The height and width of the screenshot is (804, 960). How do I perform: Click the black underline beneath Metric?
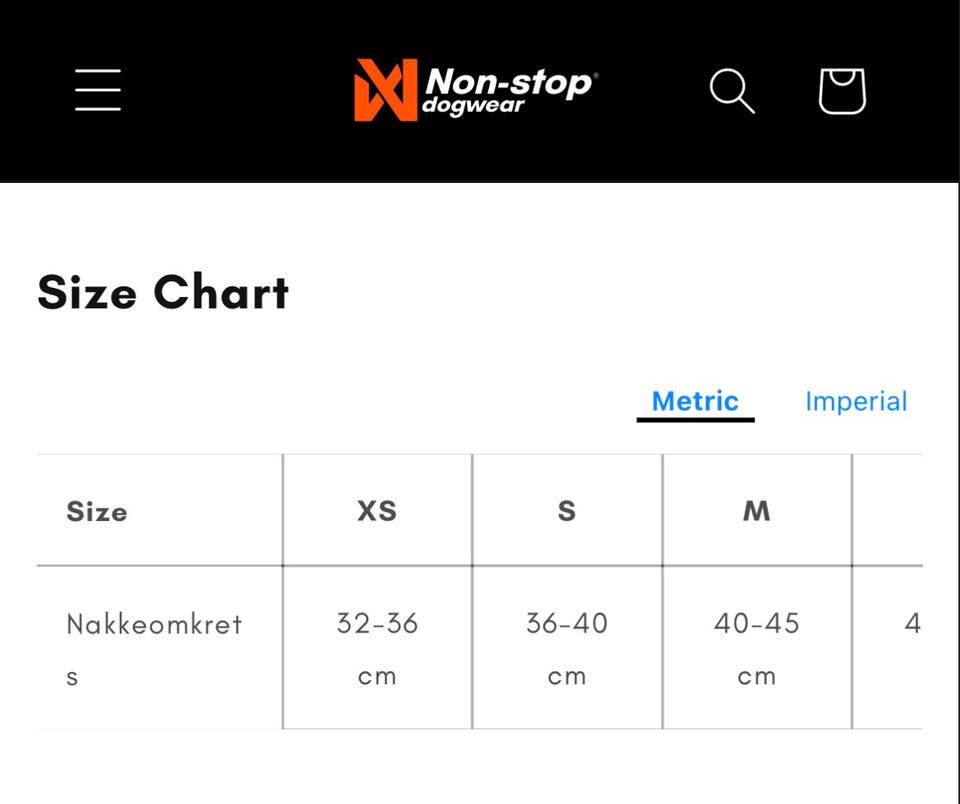click(x=695, y=420)
